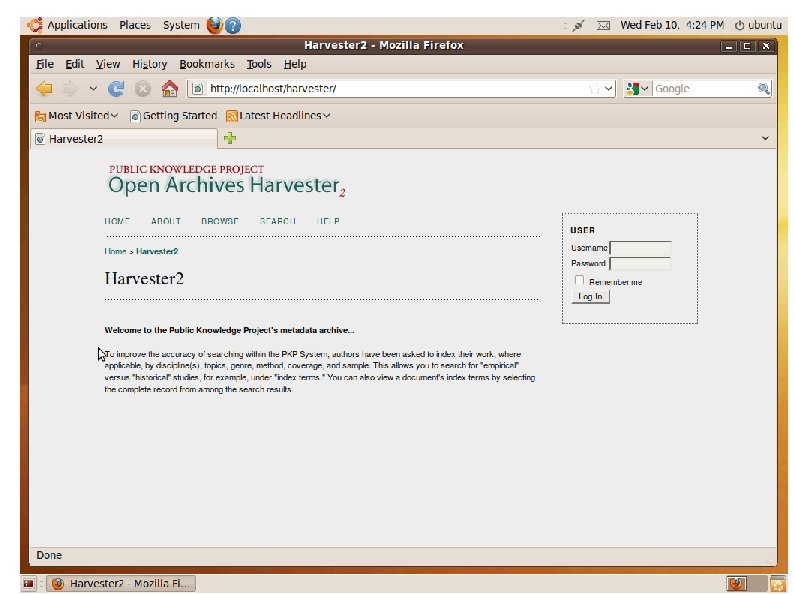Open the ABOUT navigation link
Viewport: 794px width, 595px height.
(x=166, y=221)
